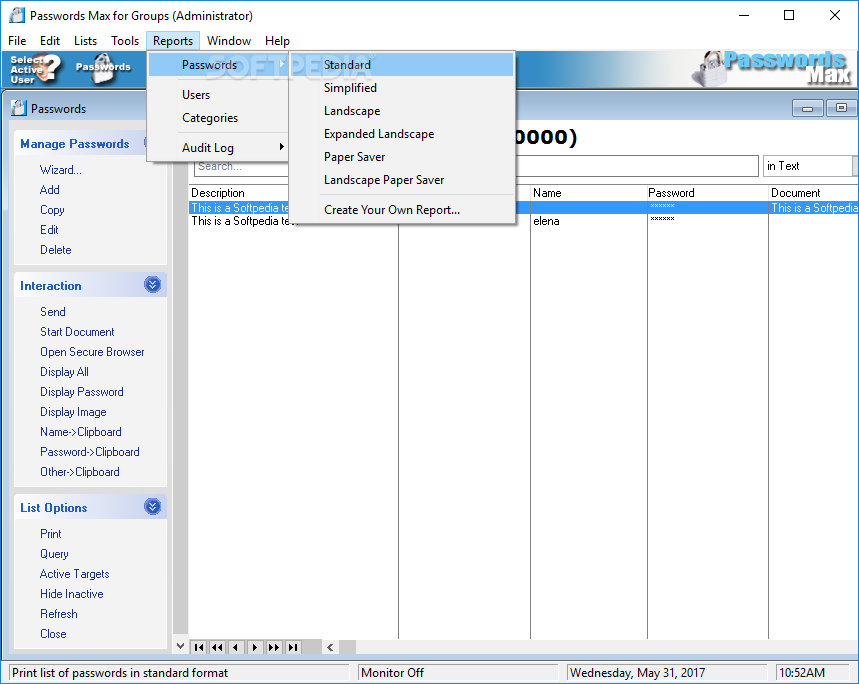Click Name->Clipboard link

click(x=81, y=432)
